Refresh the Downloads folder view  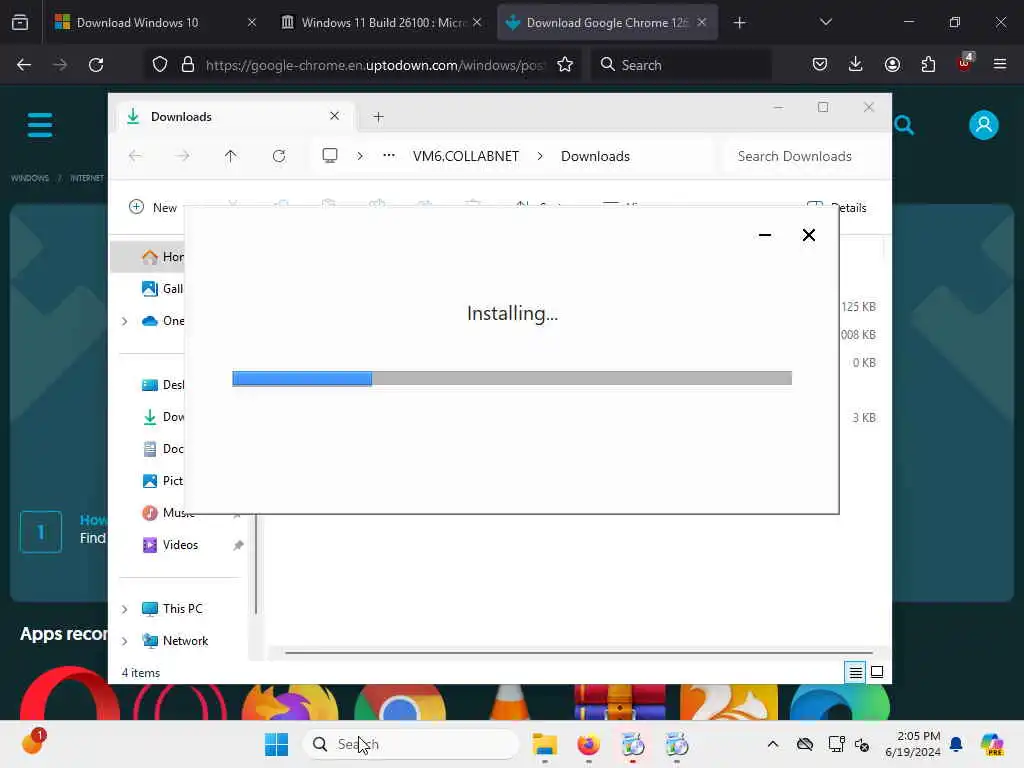(279, 156)
